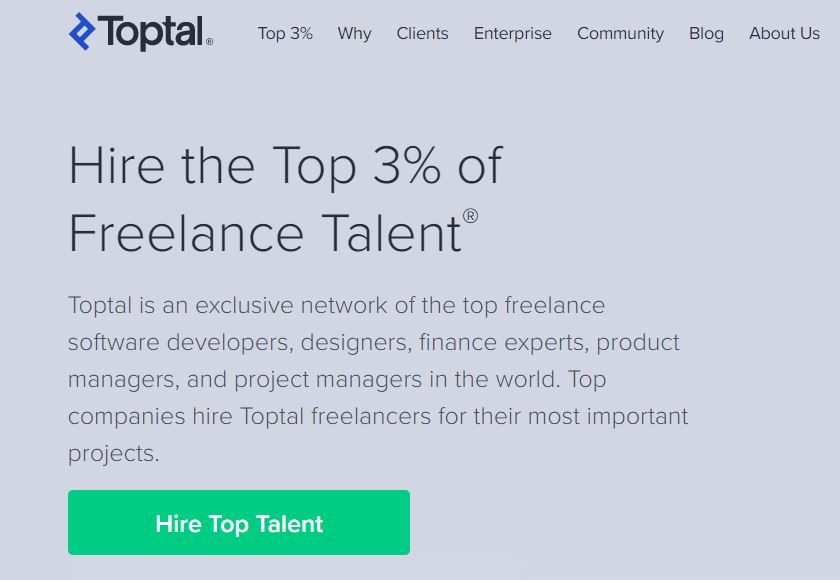840x580 pixels.
Task: Click the 'Freelance Talent' headline line
Action: click(265, 233)
